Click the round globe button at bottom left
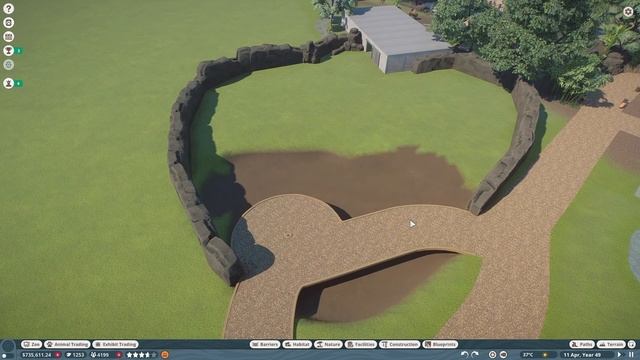This screenshot has height=360, width=640. pyautogui.click(x=8, y=347)
